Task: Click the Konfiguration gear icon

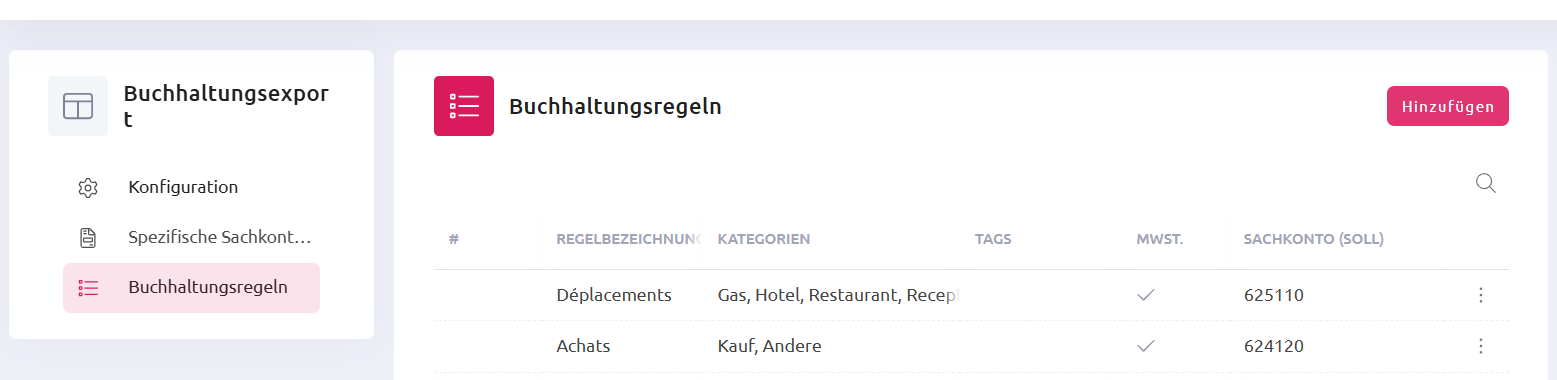Action: pos(88,187)
